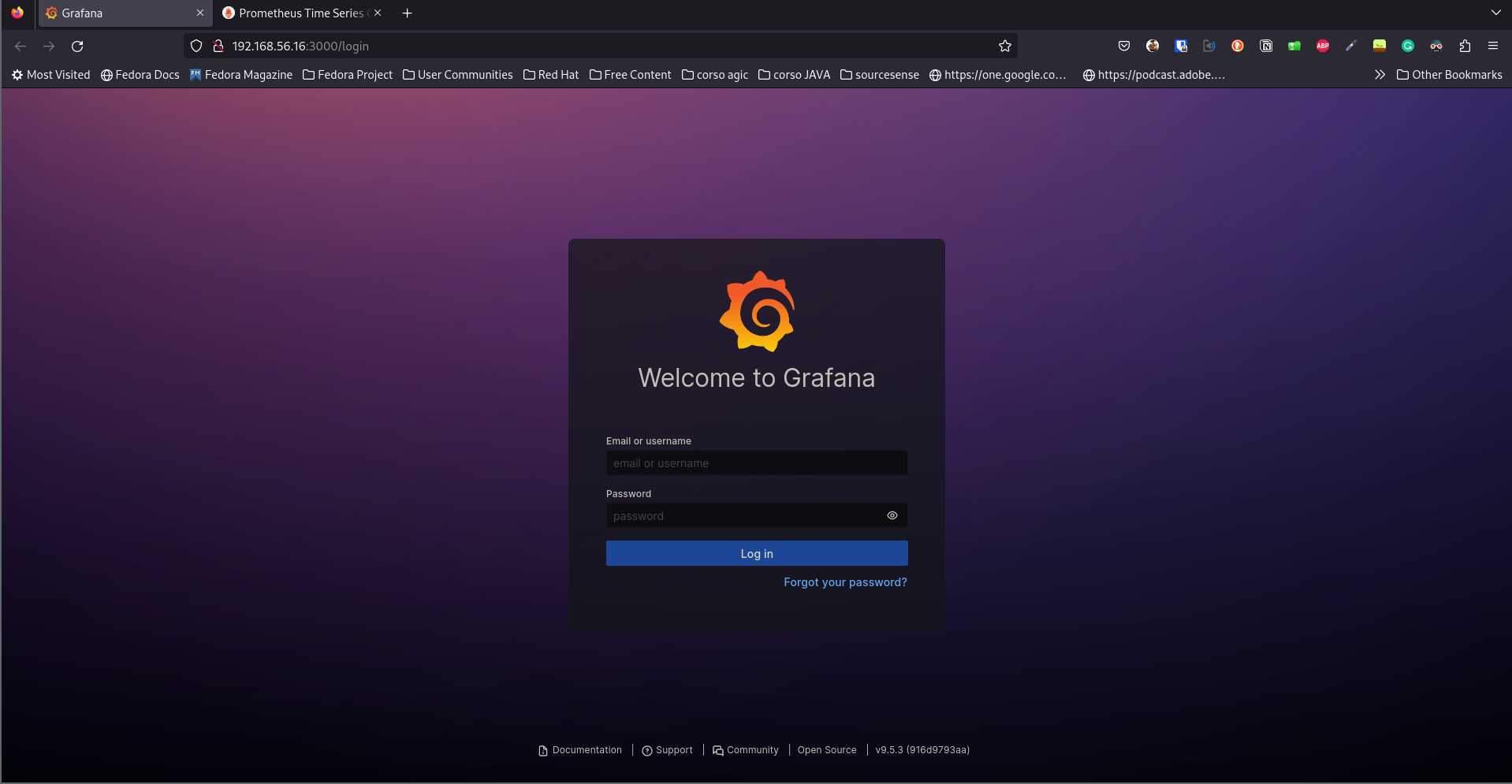Open the goggles mask extension icon
Screen dimensions: 1512x784
[1436, 46]
